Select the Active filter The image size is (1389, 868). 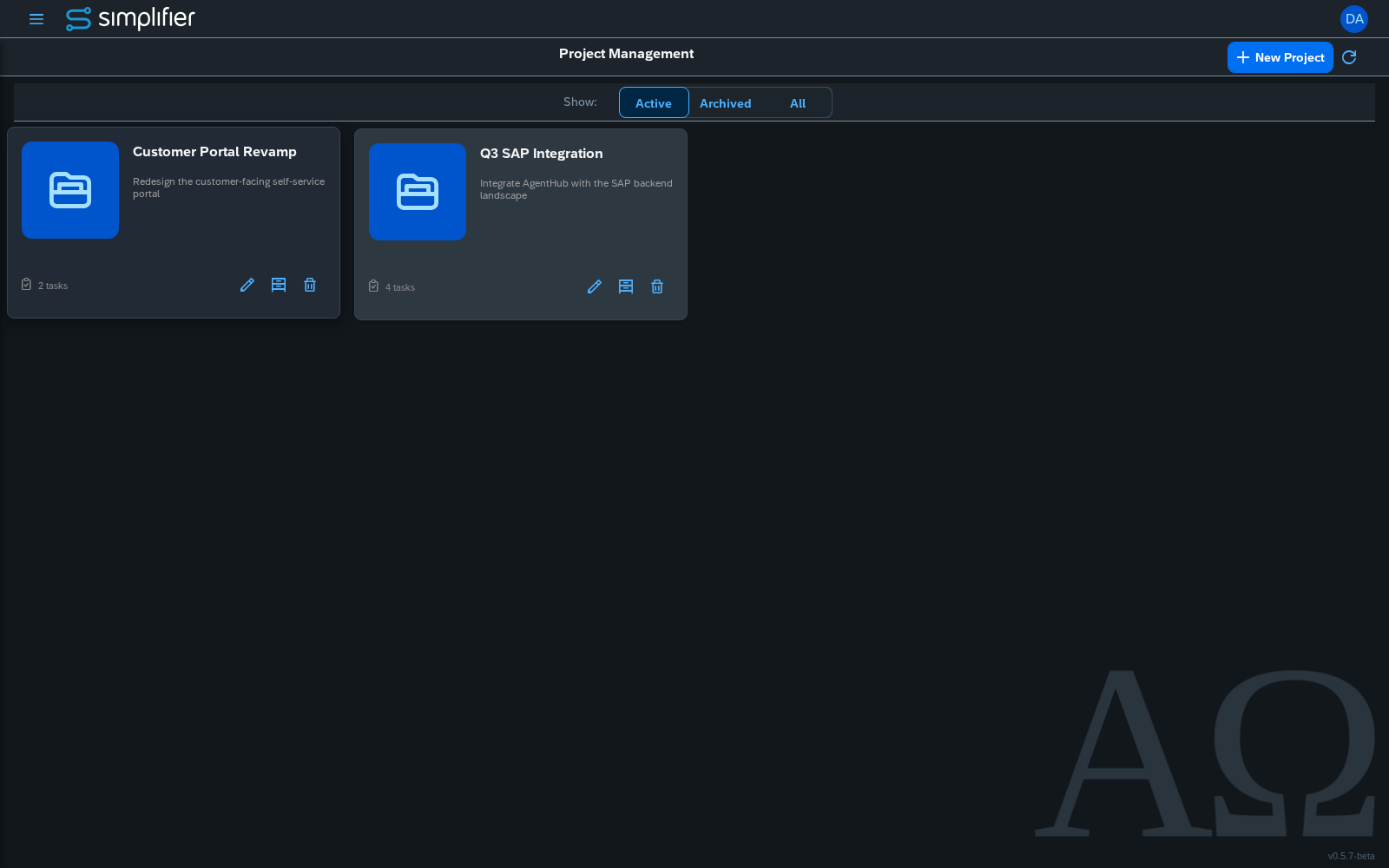click(654, 102)
